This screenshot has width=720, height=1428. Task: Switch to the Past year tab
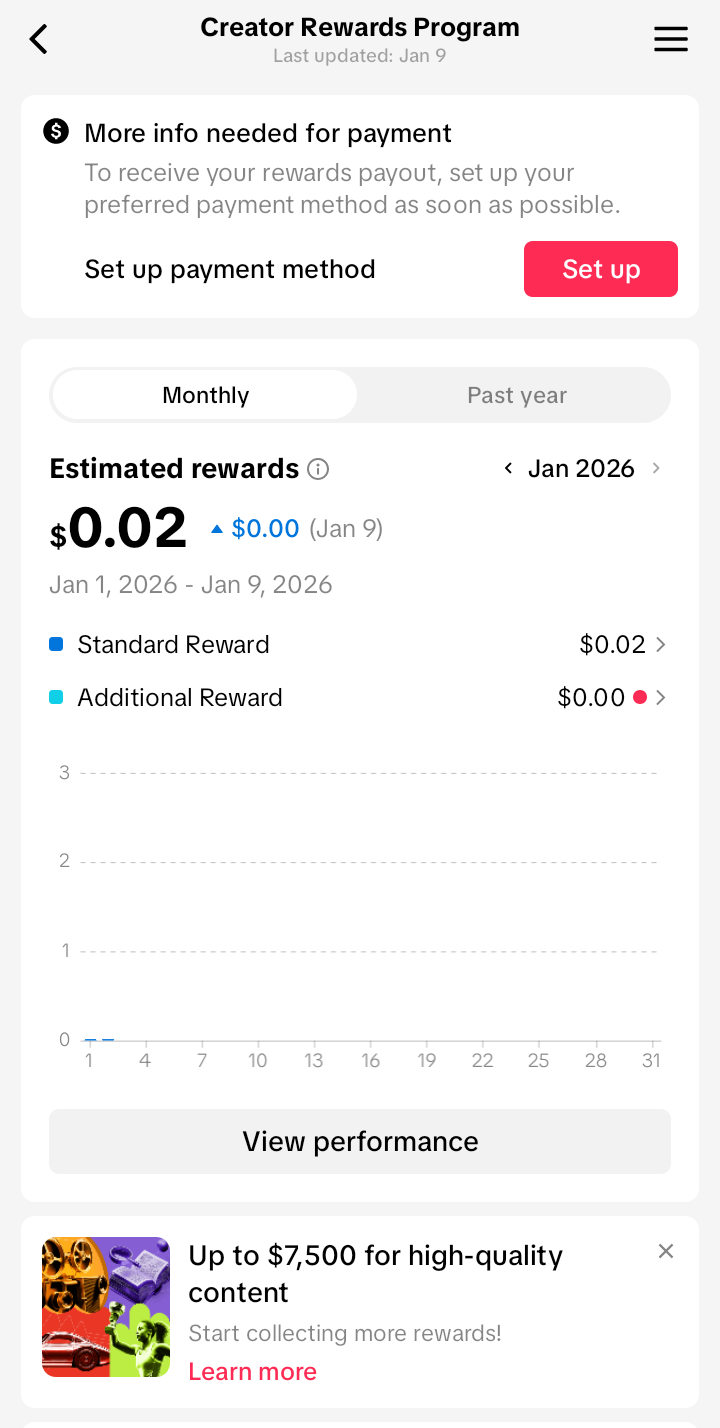point(516,395)
